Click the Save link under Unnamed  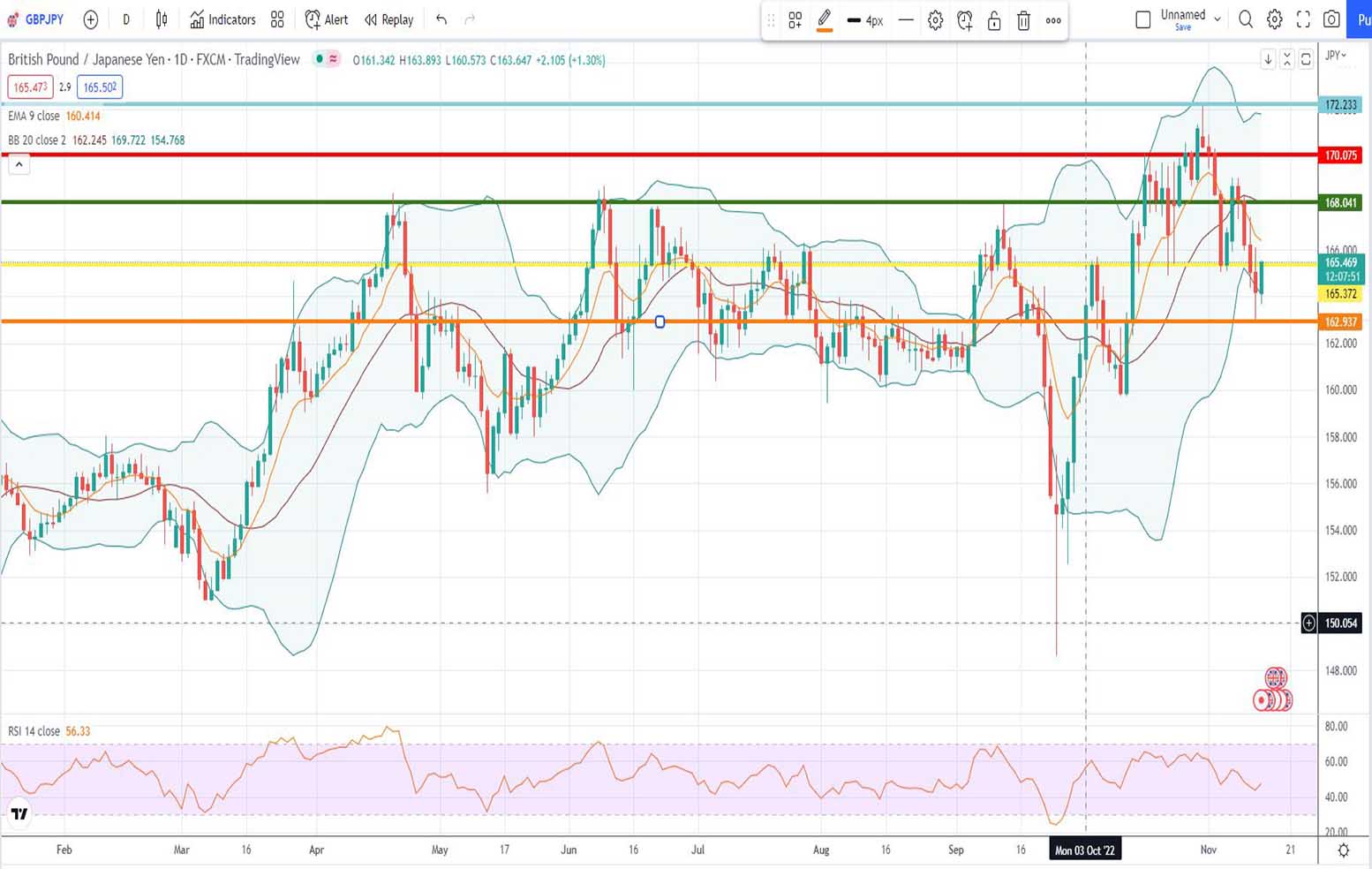[x=1182, y=27]
